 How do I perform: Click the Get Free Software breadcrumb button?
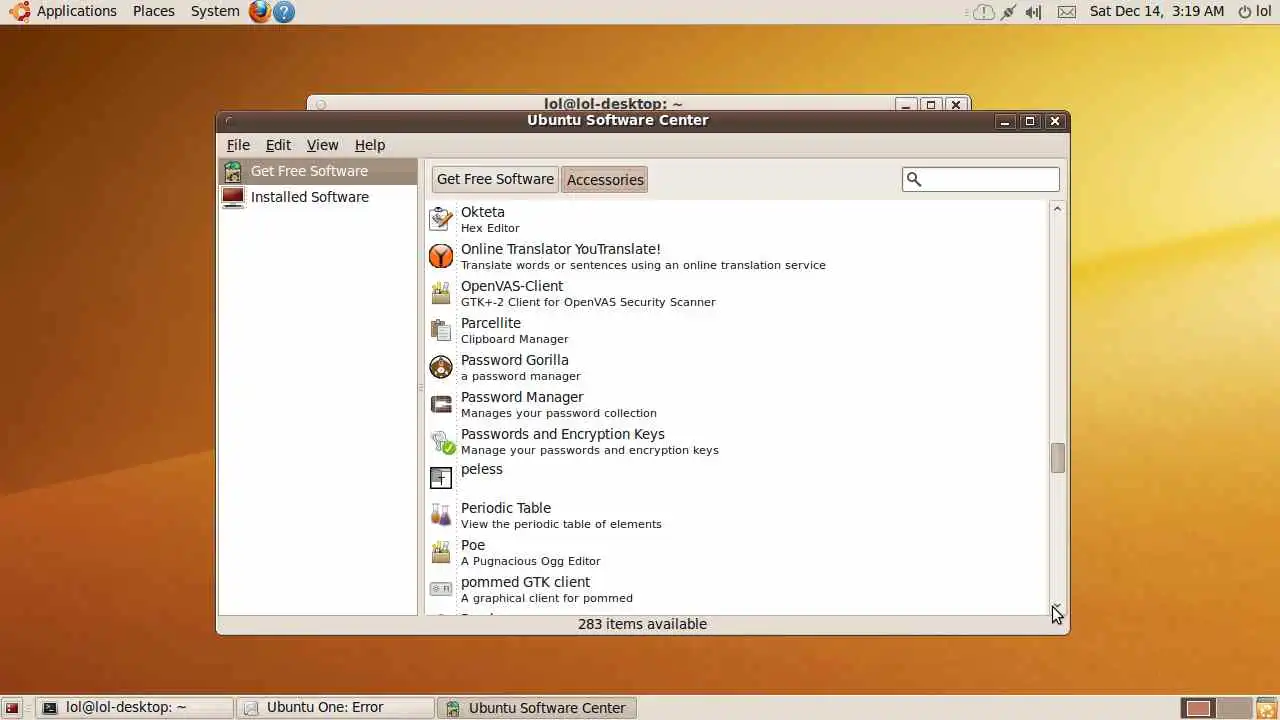pos(495,179)
